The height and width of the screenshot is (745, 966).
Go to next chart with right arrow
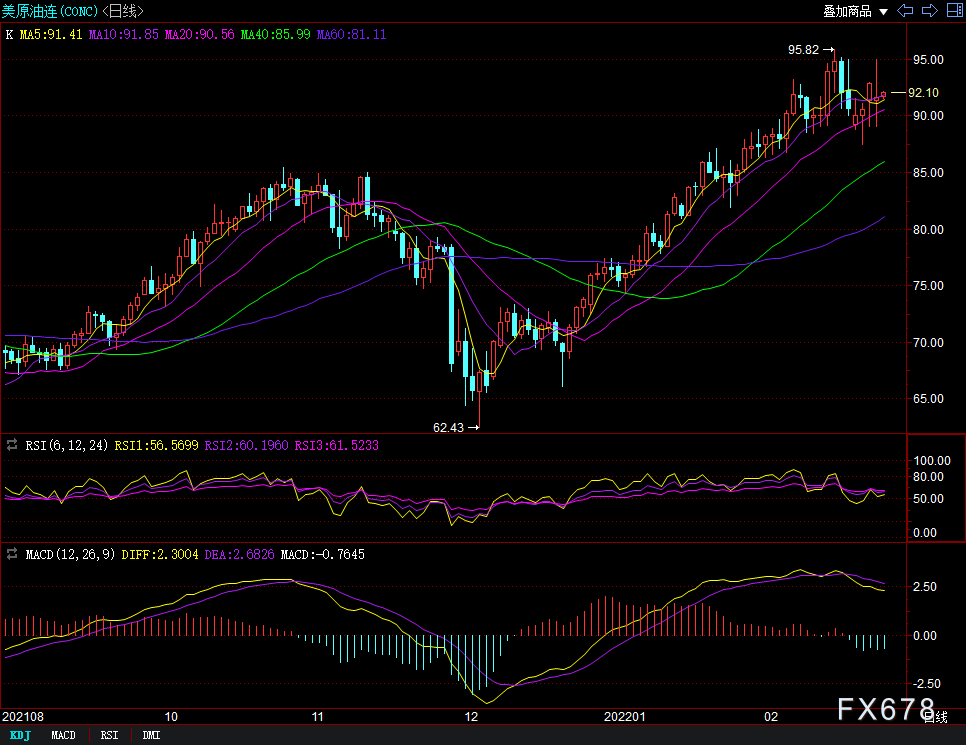coord(930,10)
